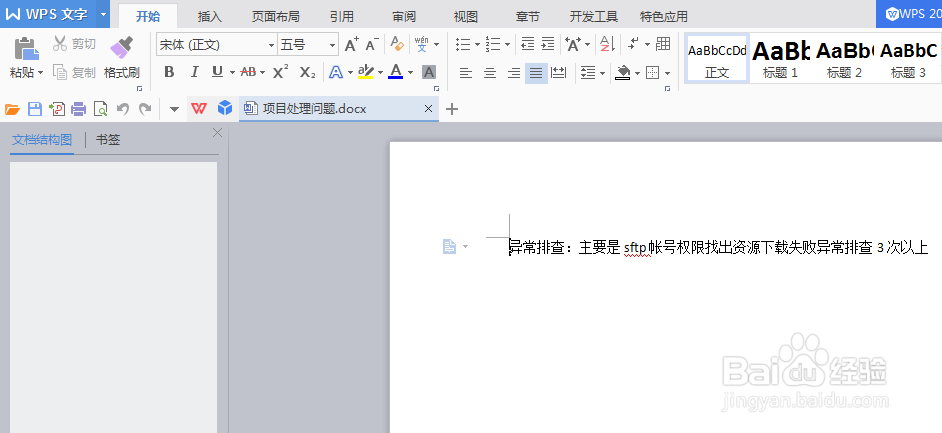The width and height of the screenshot is (942, 433).
Task: Sort text with the A-Z icon
Action: tap(607, 44)
